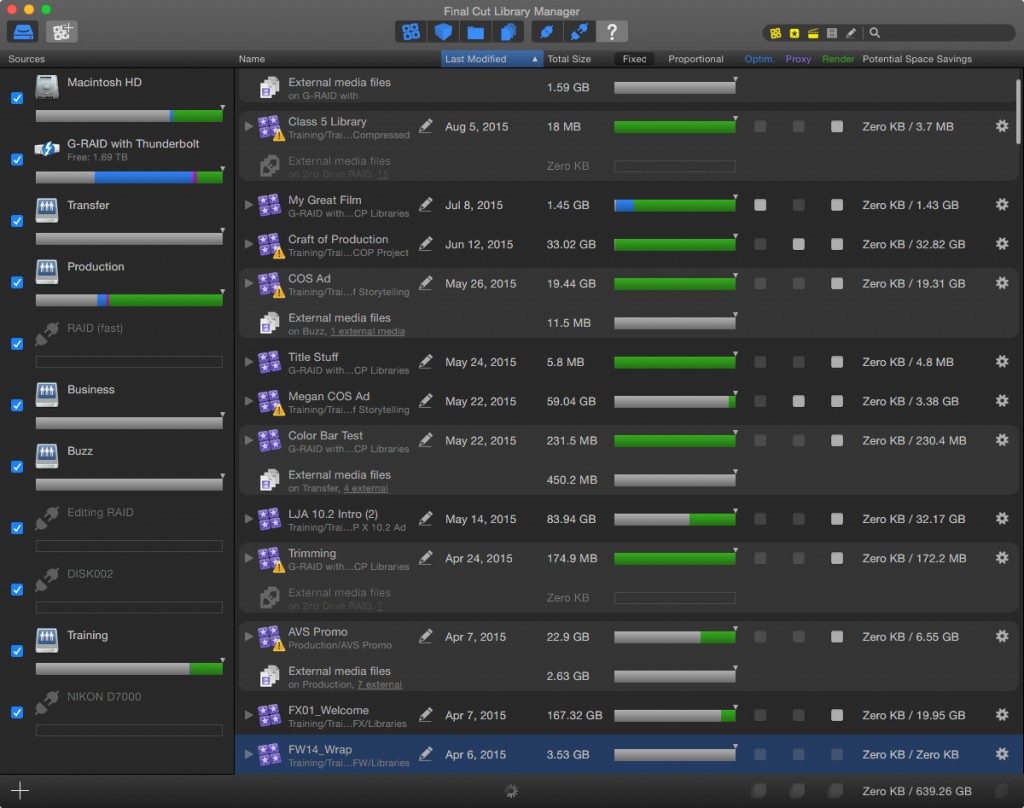This screenshot has width=1024, height=808.
Task: Expand the FX01_Welcome library
Action: [x=249, y=715]
